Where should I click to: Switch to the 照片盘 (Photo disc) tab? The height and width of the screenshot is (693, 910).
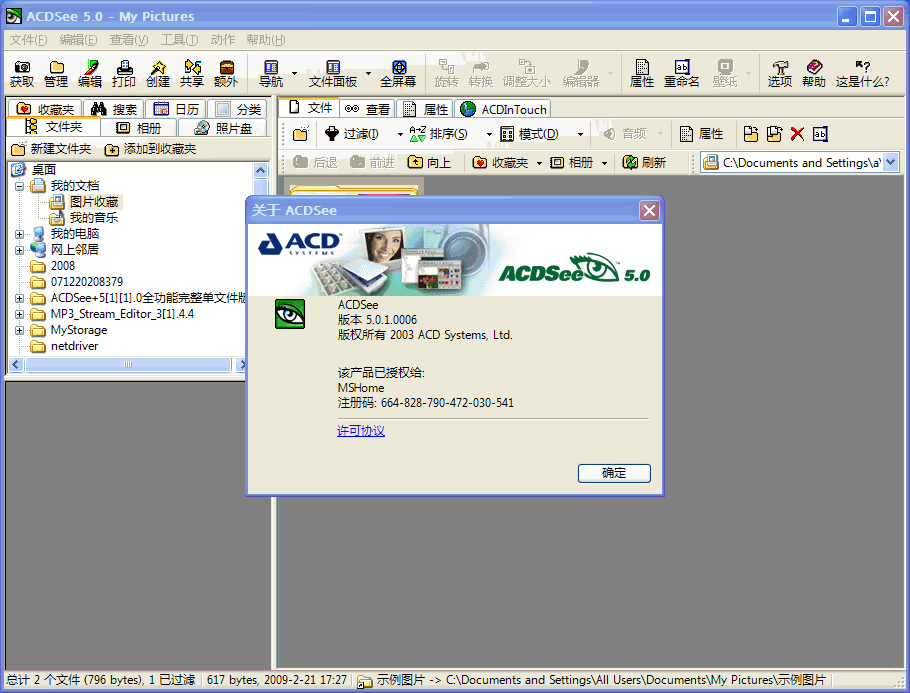[x=223, y=128]
